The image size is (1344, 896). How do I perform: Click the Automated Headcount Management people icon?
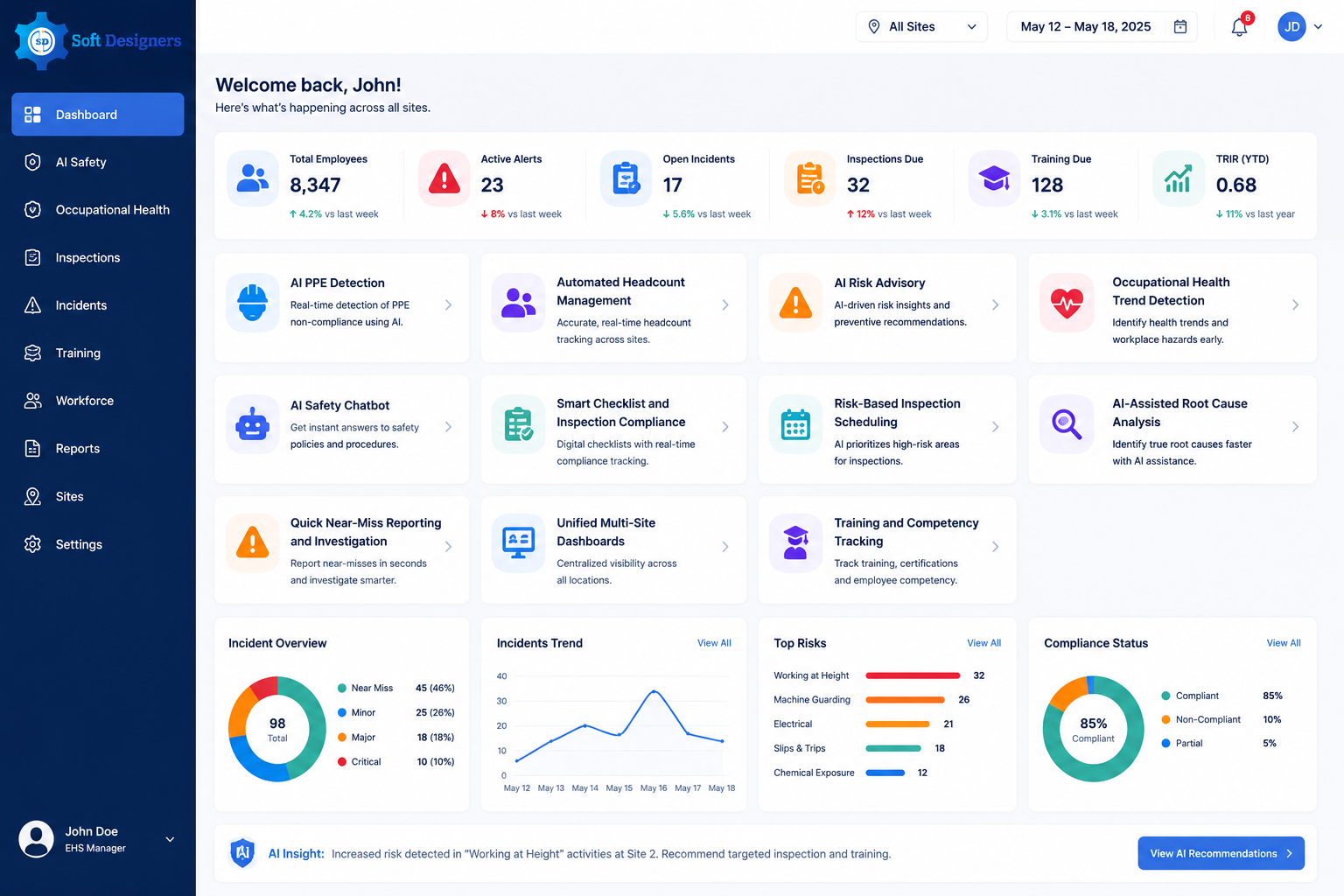click(518, 303)
